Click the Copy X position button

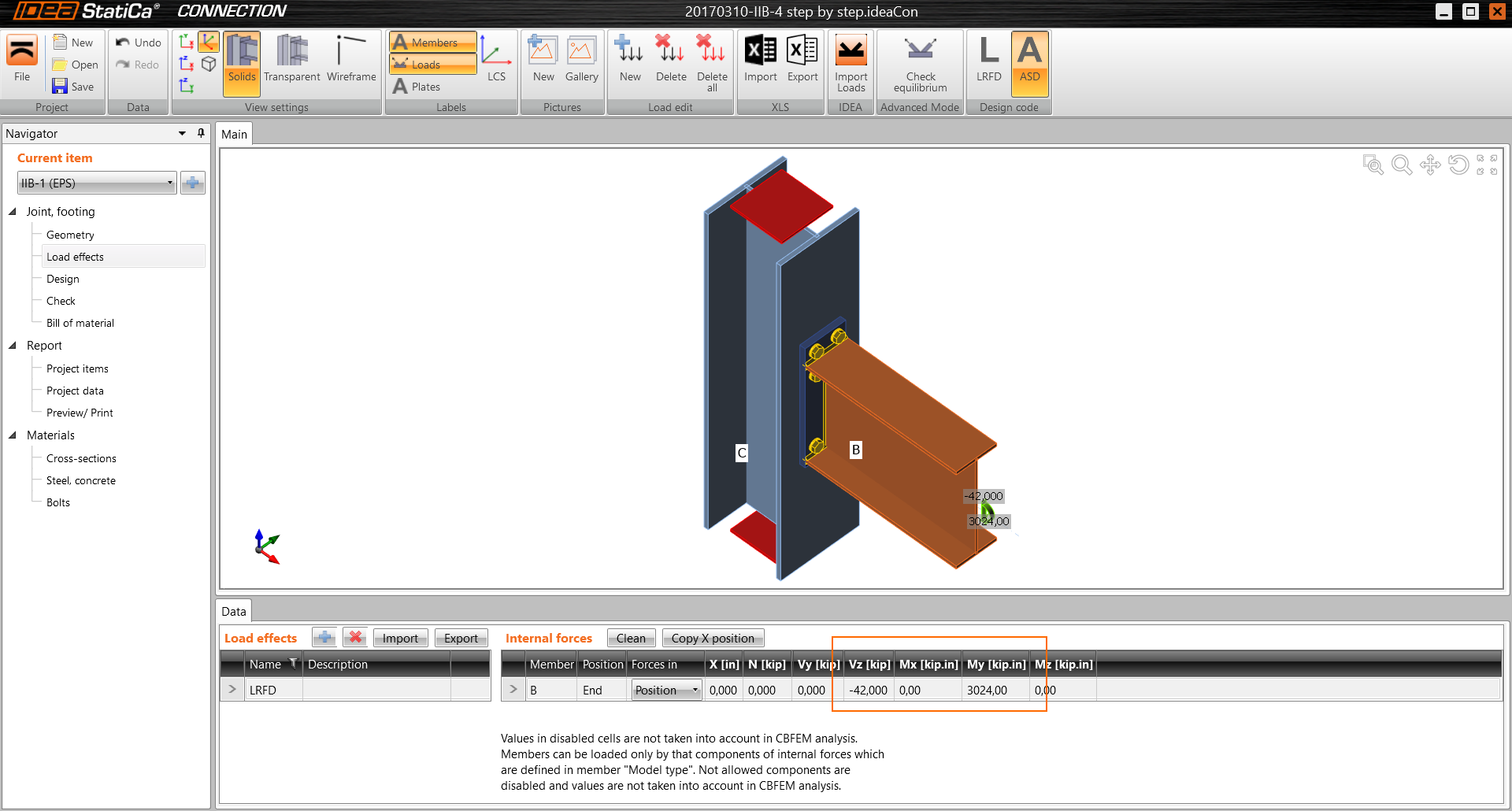coord(713,639)
